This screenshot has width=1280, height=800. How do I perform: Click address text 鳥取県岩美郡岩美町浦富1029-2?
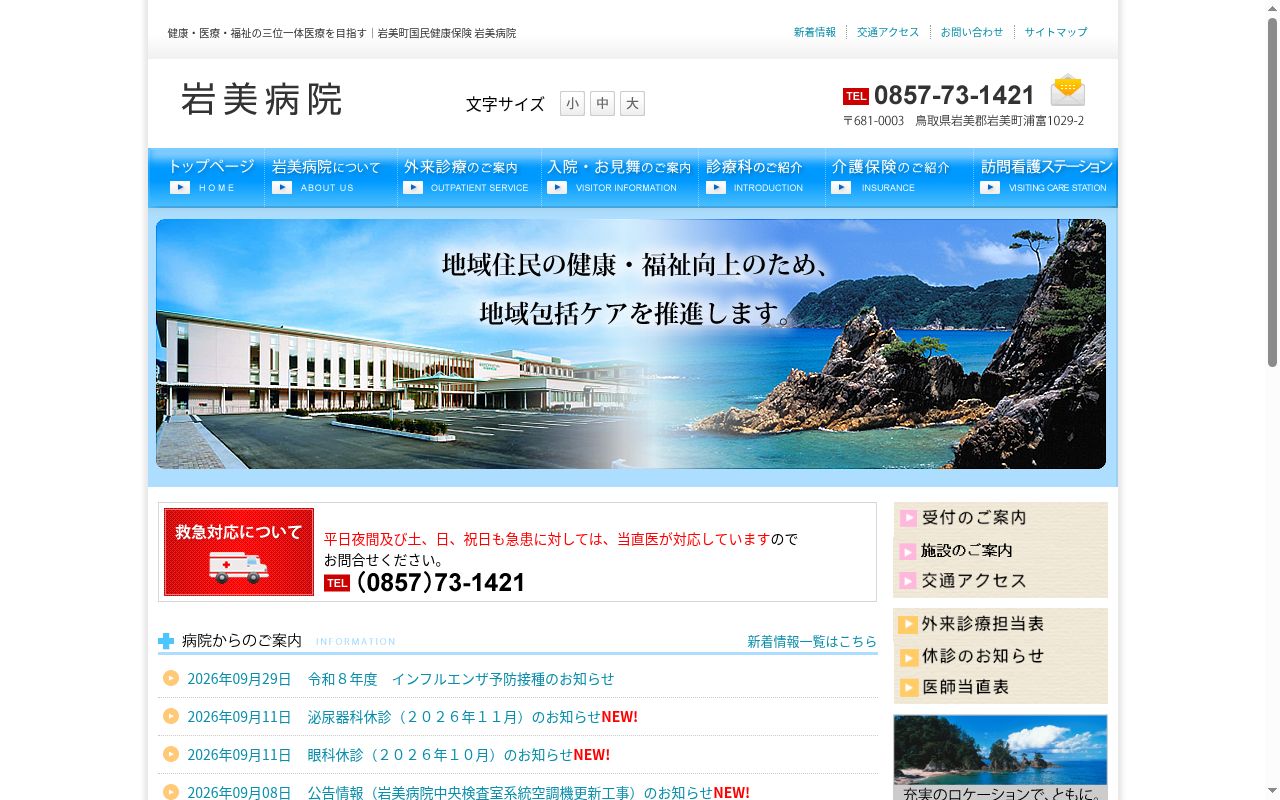click(x=999, y=121)
